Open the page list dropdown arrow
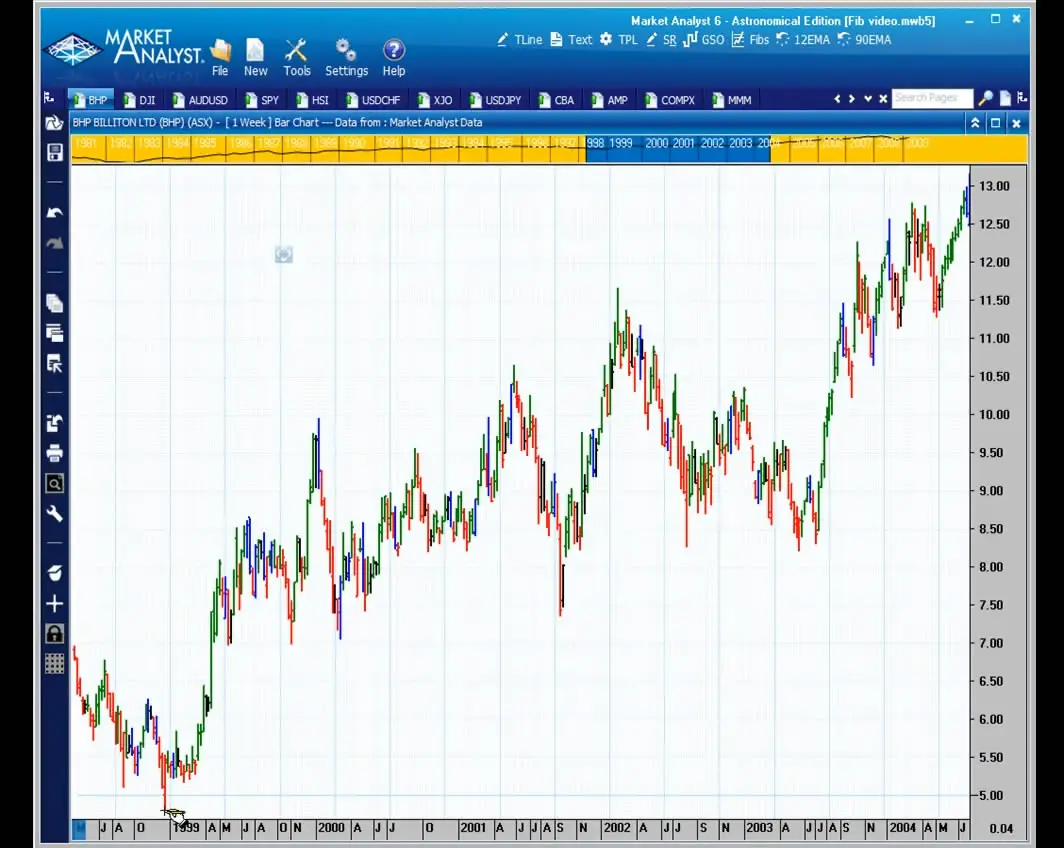 [867, 99]
